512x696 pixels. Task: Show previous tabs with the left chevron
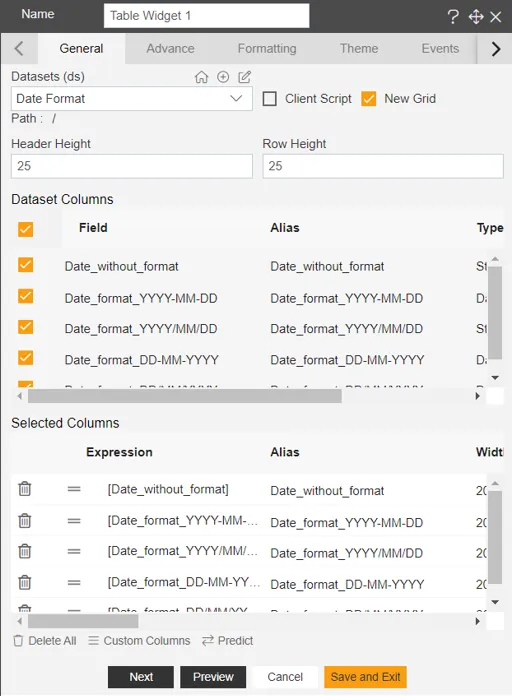pos(19,48)
